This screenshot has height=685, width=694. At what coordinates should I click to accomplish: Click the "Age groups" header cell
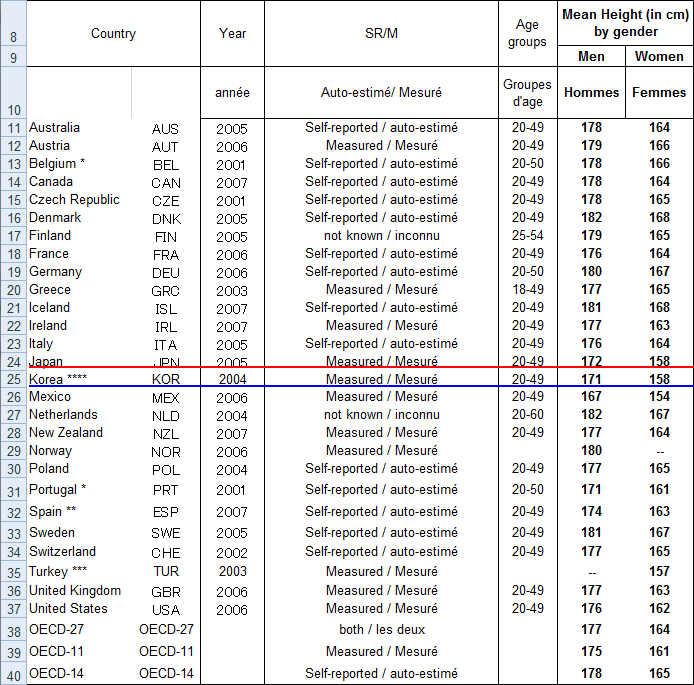pyautogui.click(x=527, y=33)
